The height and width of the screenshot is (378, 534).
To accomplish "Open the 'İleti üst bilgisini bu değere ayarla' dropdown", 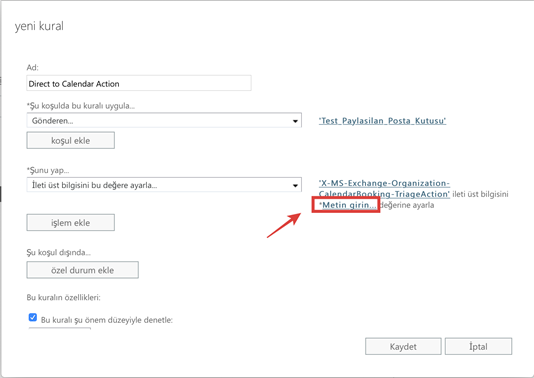I will 164,185.
